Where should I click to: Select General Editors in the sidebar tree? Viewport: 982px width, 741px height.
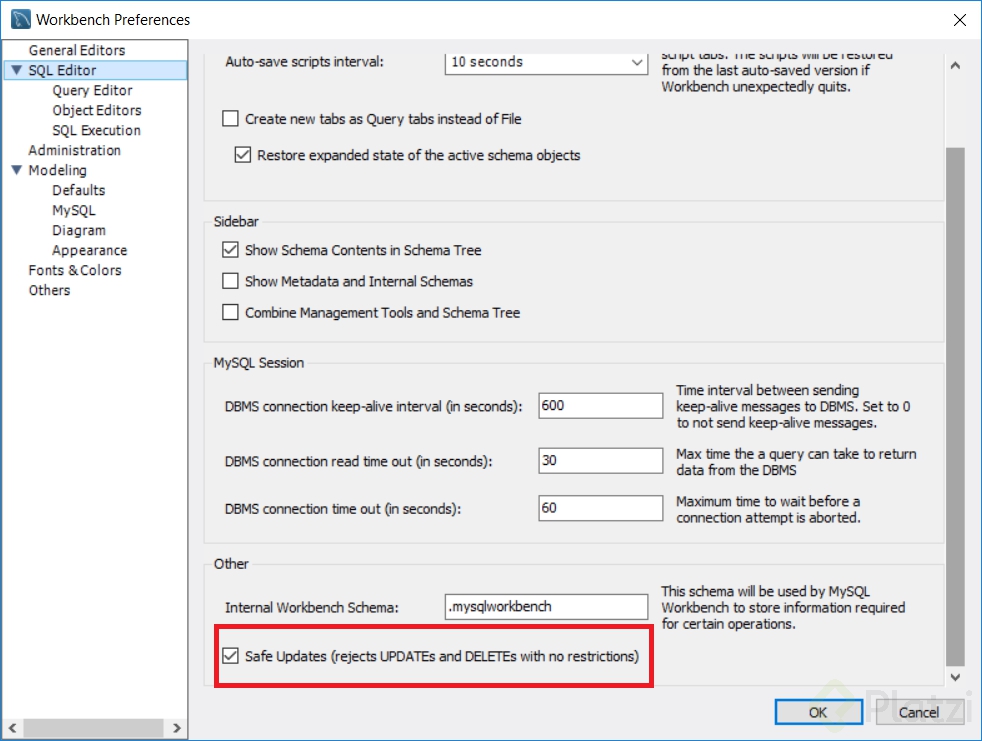tap(76, 50)
